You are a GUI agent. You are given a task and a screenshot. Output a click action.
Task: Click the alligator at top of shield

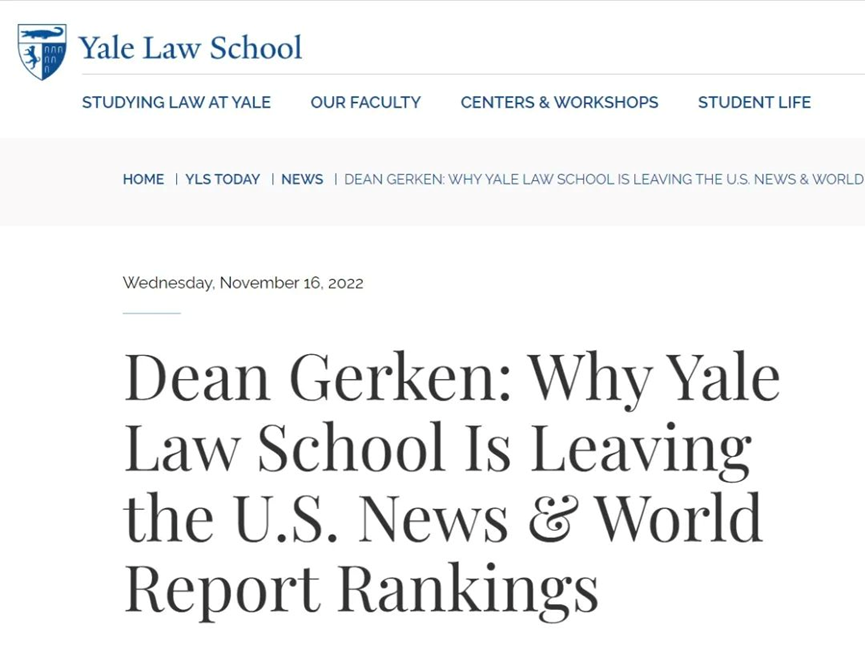coord(42,33)
